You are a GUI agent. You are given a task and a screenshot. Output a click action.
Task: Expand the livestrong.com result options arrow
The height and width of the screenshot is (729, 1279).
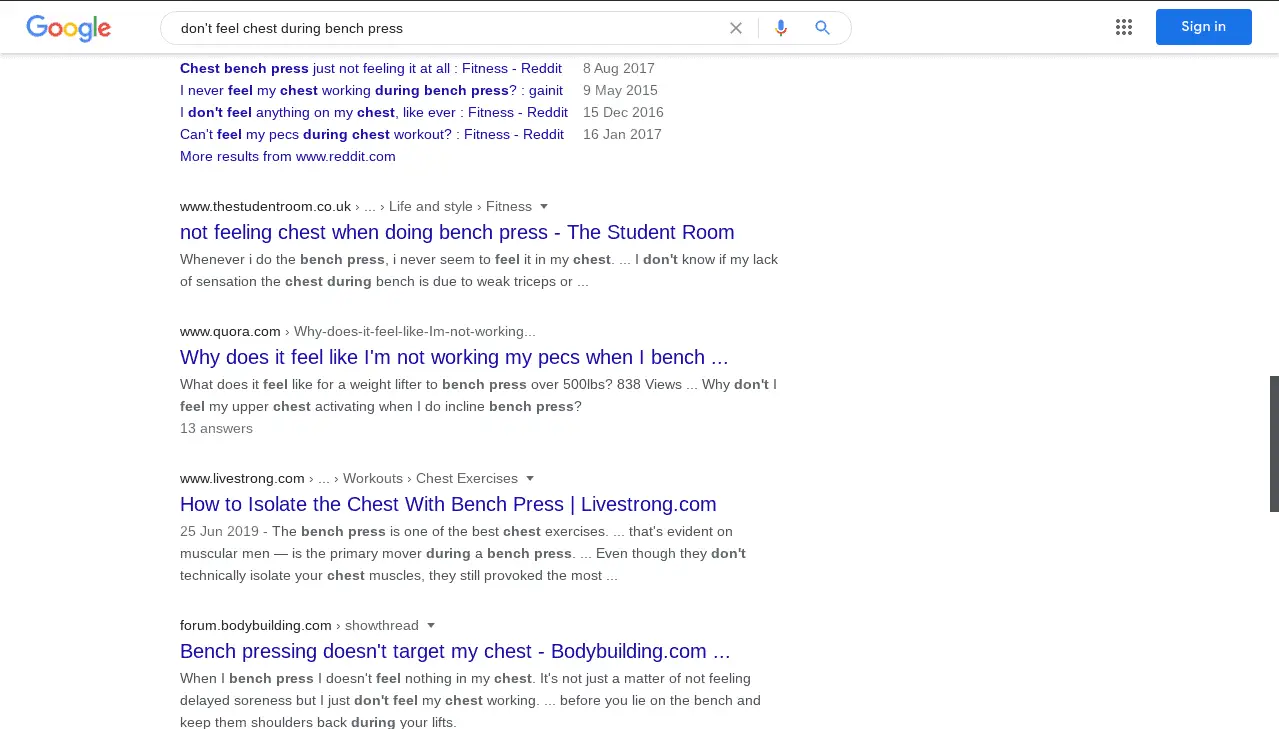point(530,479)
